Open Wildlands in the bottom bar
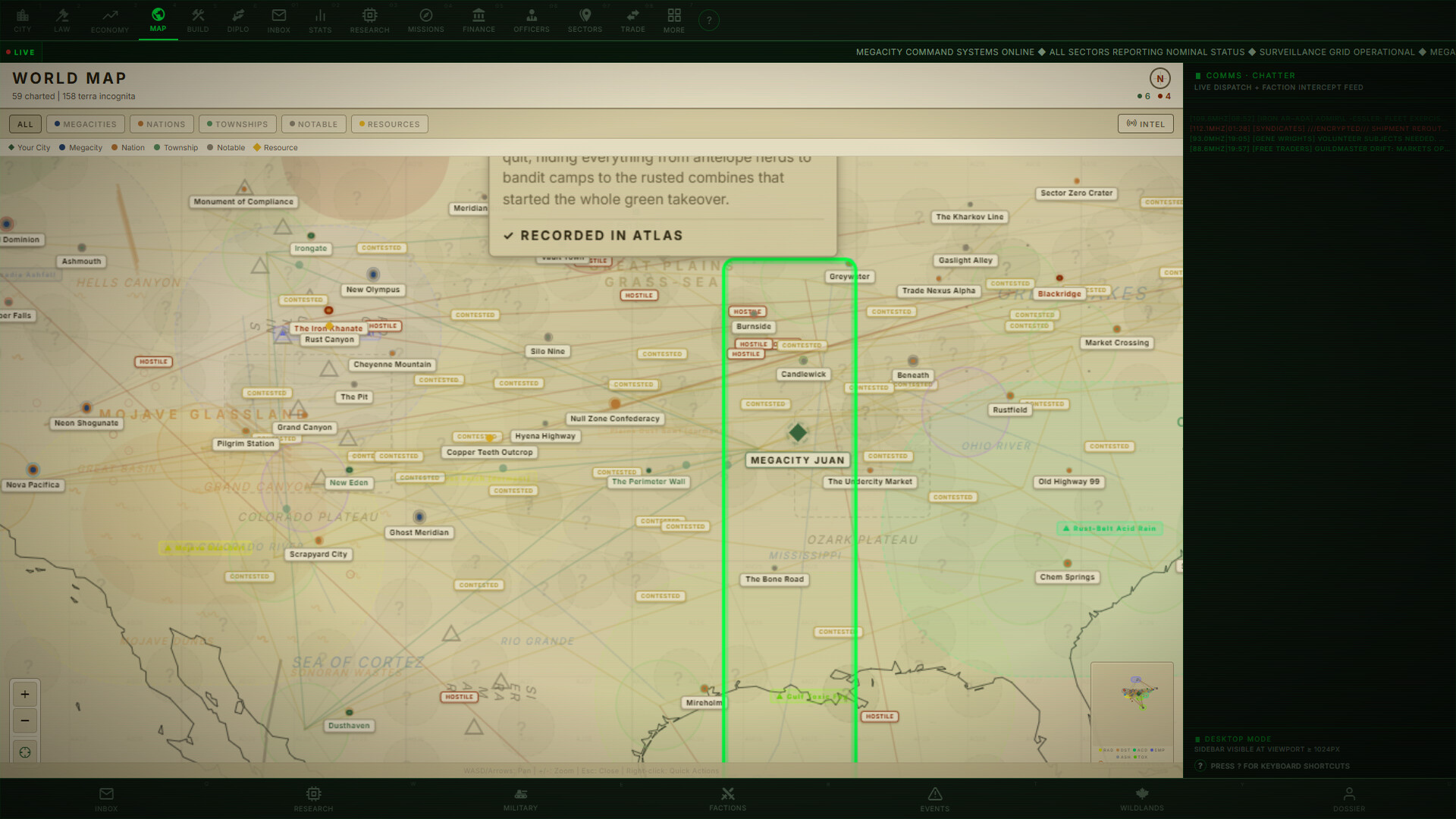The width and height of the screenshot is (1456, 819). coord(1142,799)
